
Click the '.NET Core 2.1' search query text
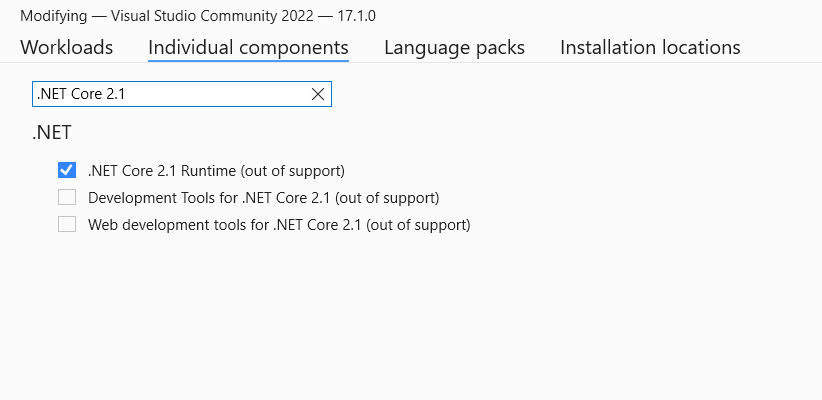(x=81, y=94)
